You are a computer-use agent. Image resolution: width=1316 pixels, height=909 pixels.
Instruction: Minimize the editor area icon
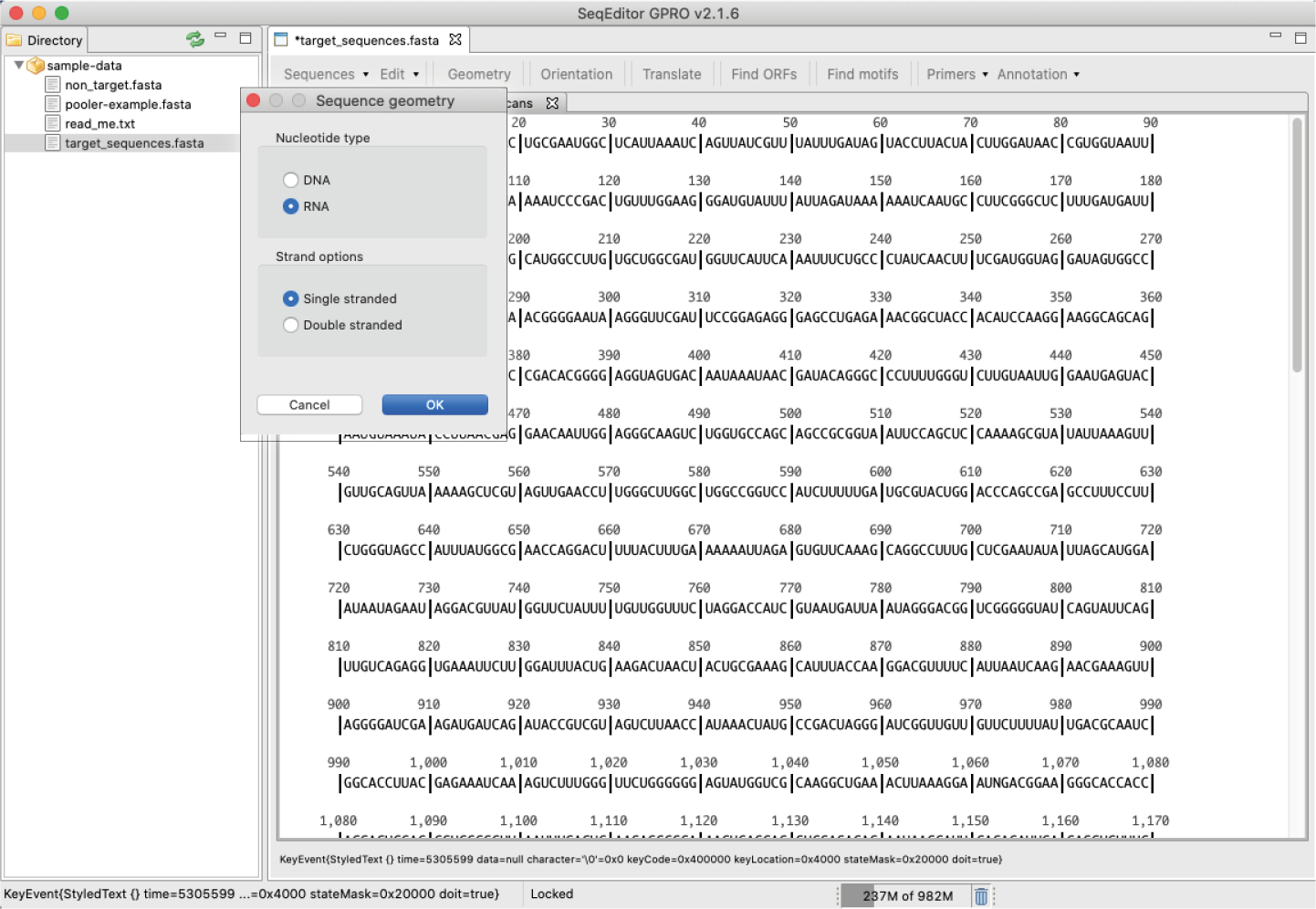click(1275, 36)
